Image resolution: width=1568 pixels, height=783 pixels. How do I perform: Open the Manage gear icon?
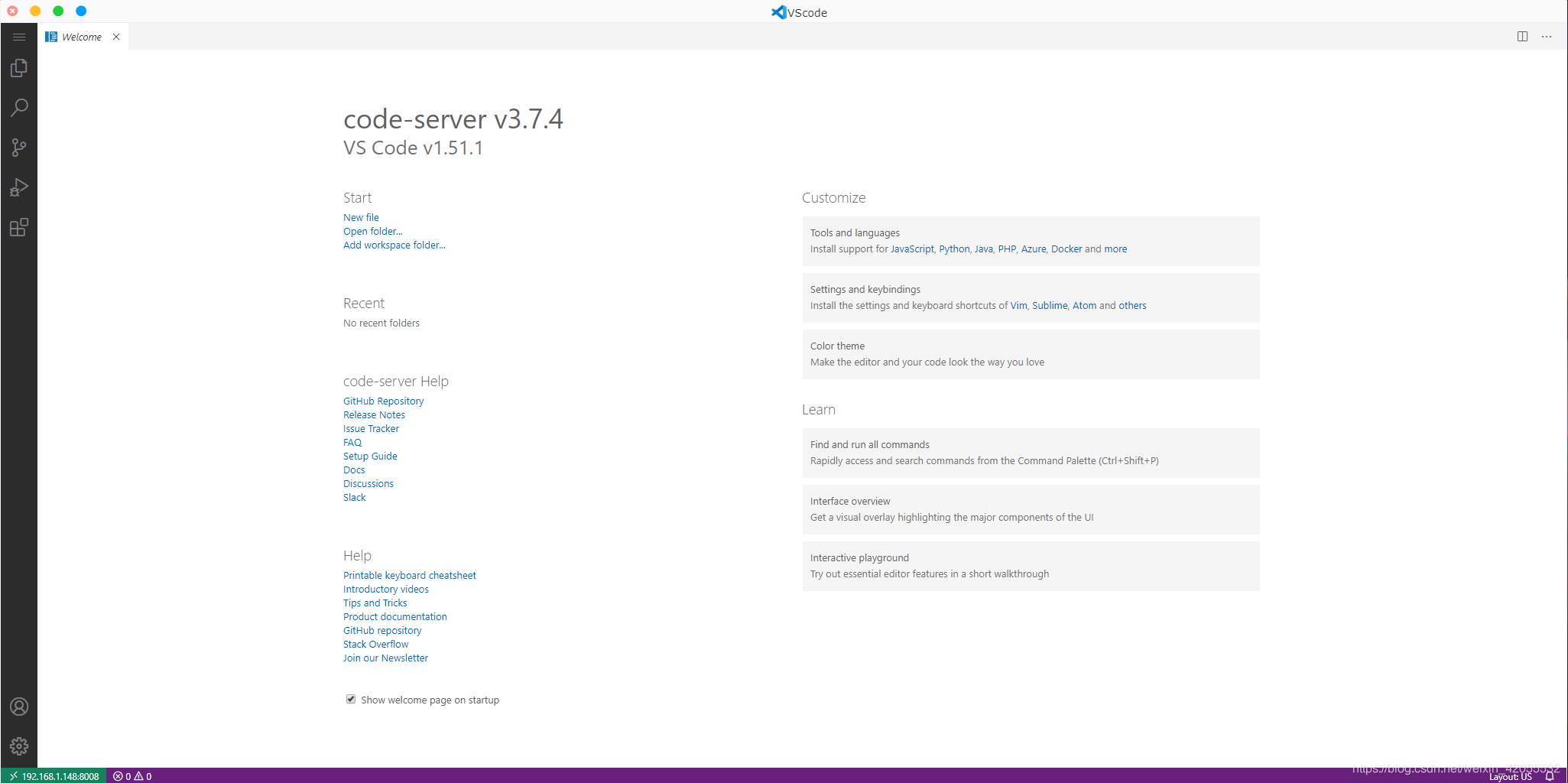coord(19,746)
